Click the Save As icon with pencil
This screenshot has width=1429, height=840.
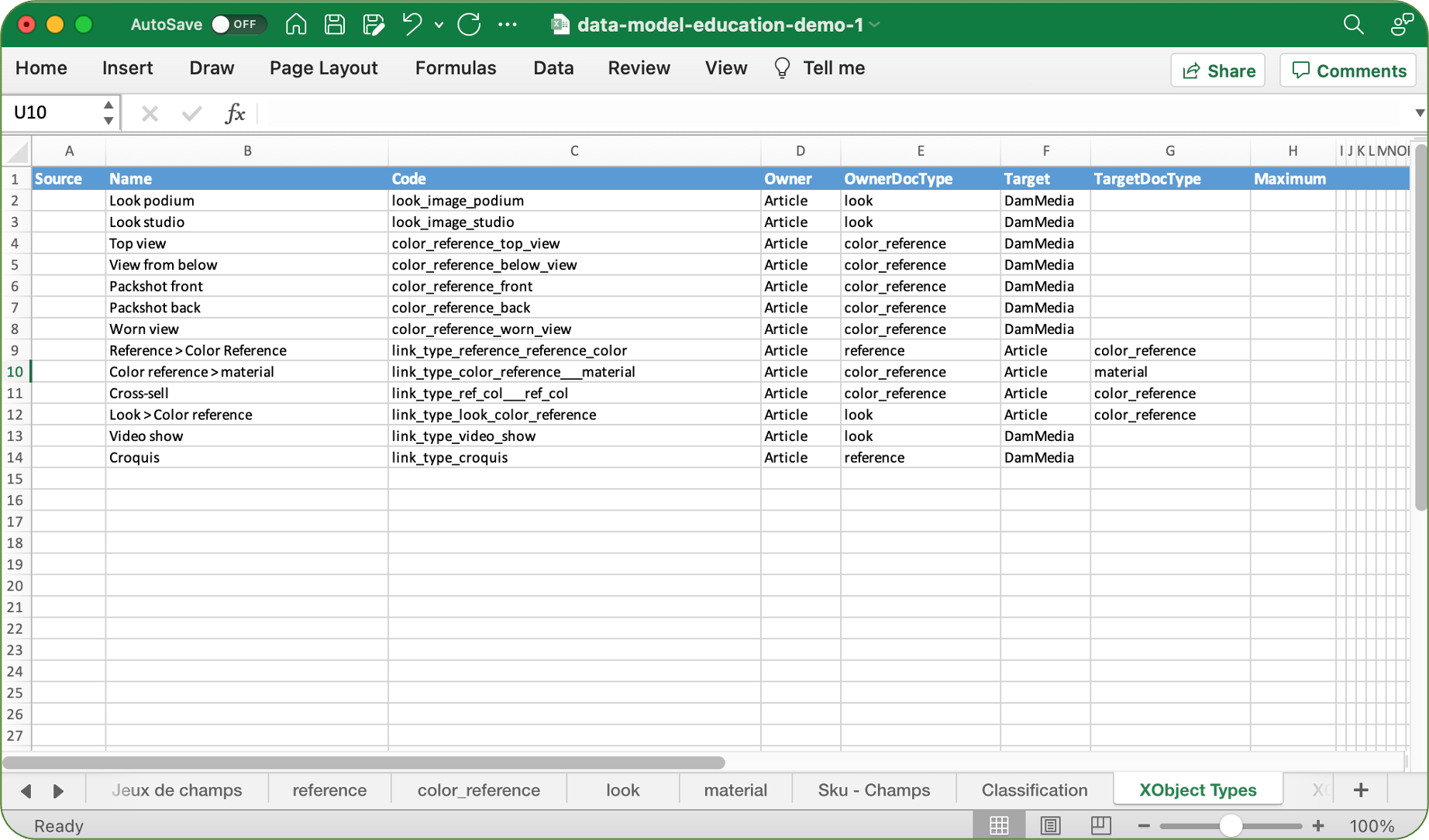[374, 24]
